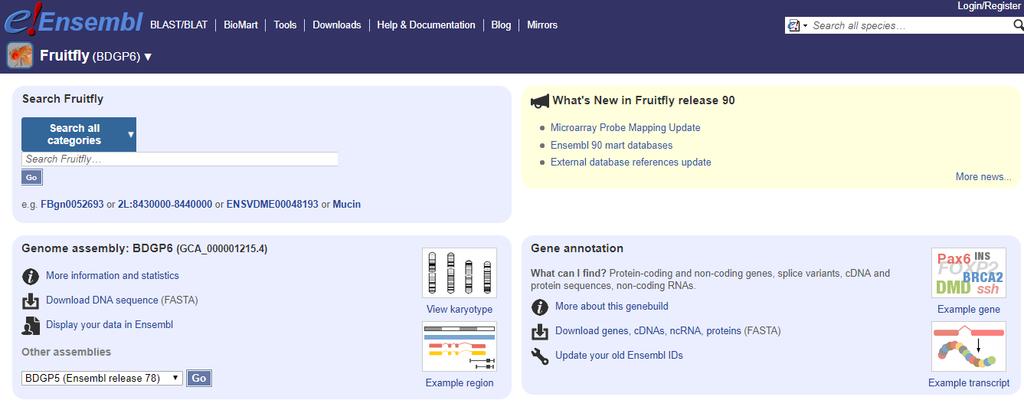This screenshot has height=407, width=1024.
Task: Click the Example gene text link
Action: coord(968,309)
